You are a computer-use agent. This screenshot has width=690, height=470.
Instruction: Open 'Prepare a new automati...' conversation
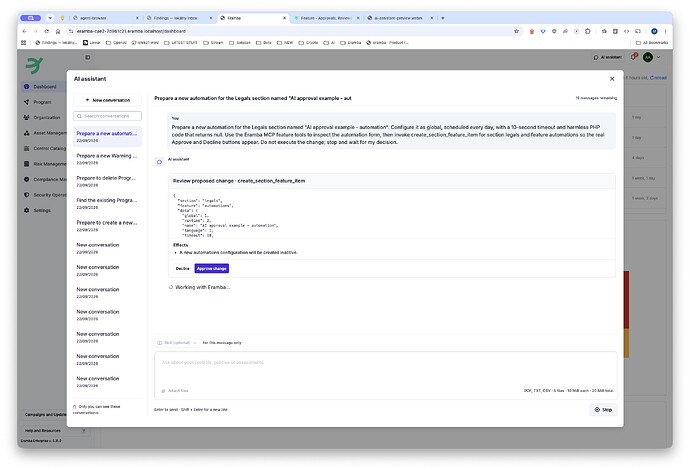click(x=107, y=136)
